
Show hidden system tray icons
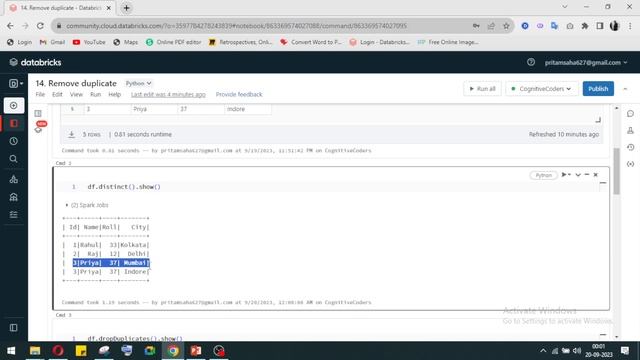tap(543, 351)
